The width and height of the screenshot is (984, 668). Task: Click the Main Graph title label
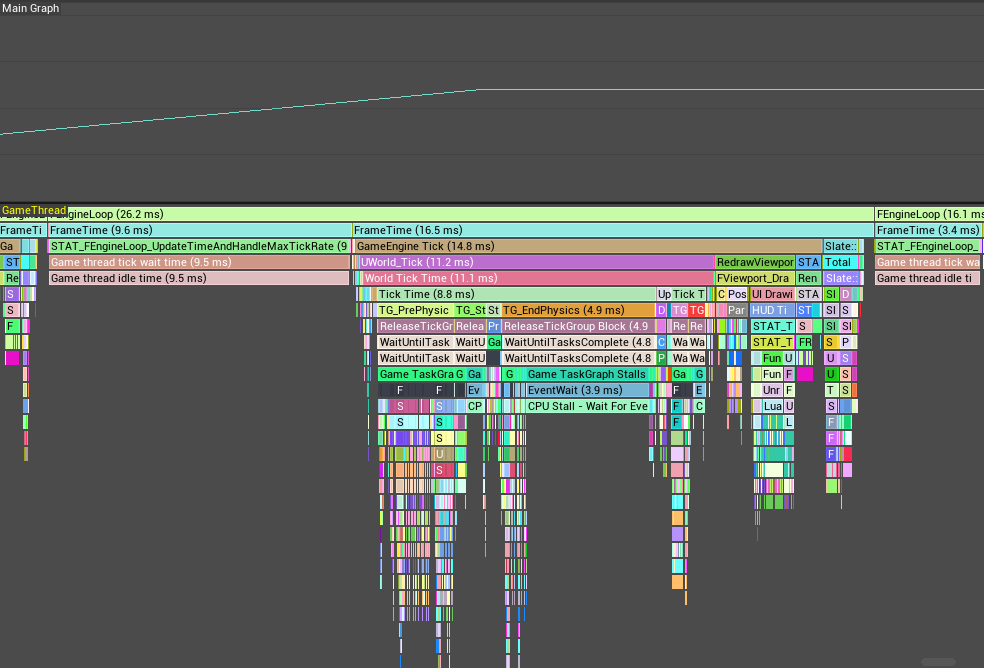(31, 8)
